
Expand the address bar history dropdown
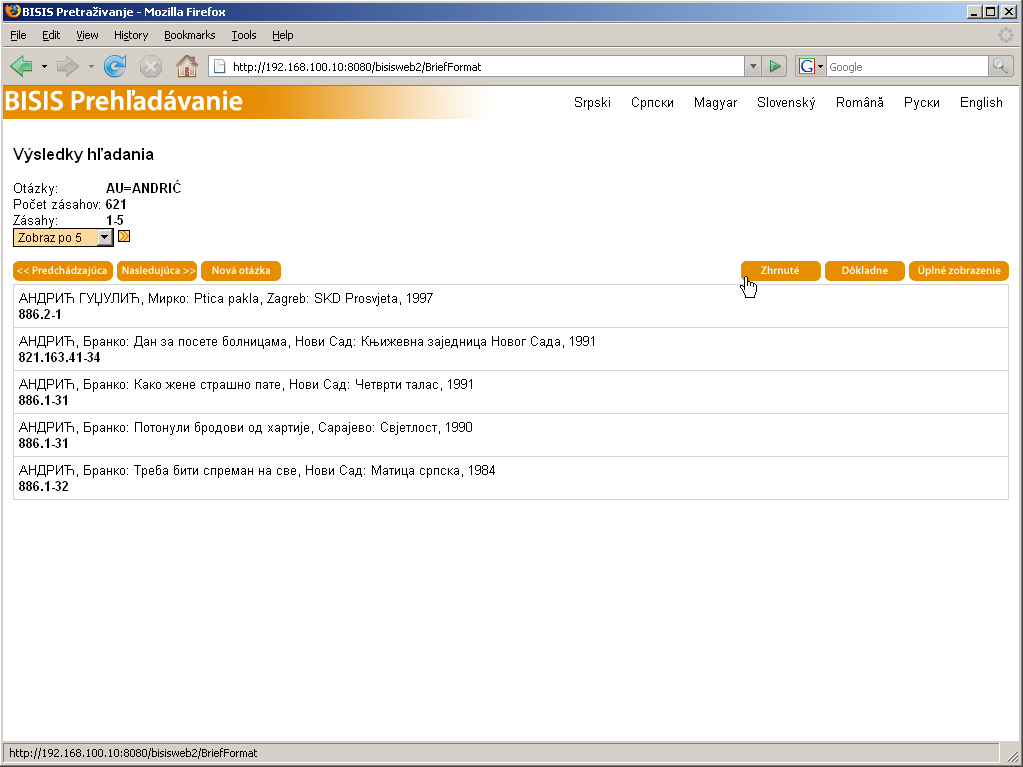click(753, 67)
